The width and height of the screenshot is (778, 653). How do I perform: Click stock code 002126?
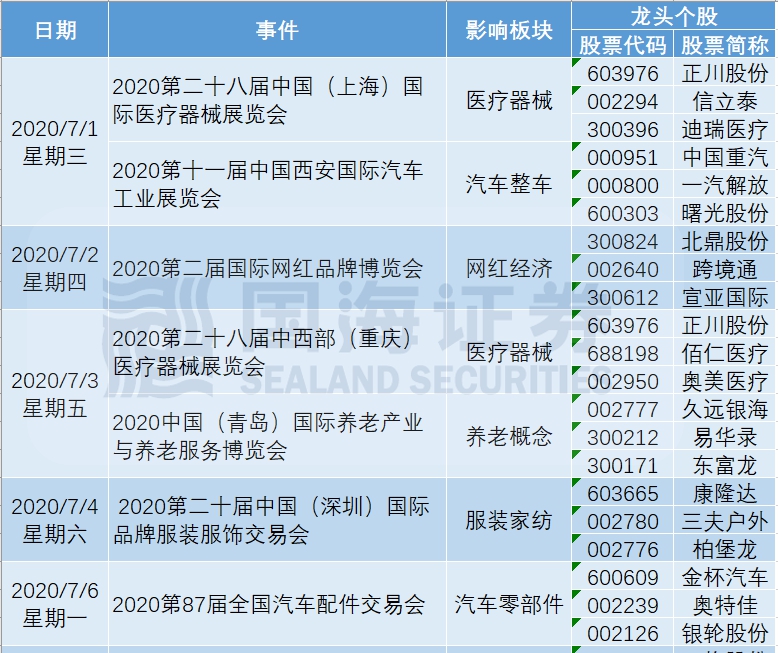click(623, 633)
